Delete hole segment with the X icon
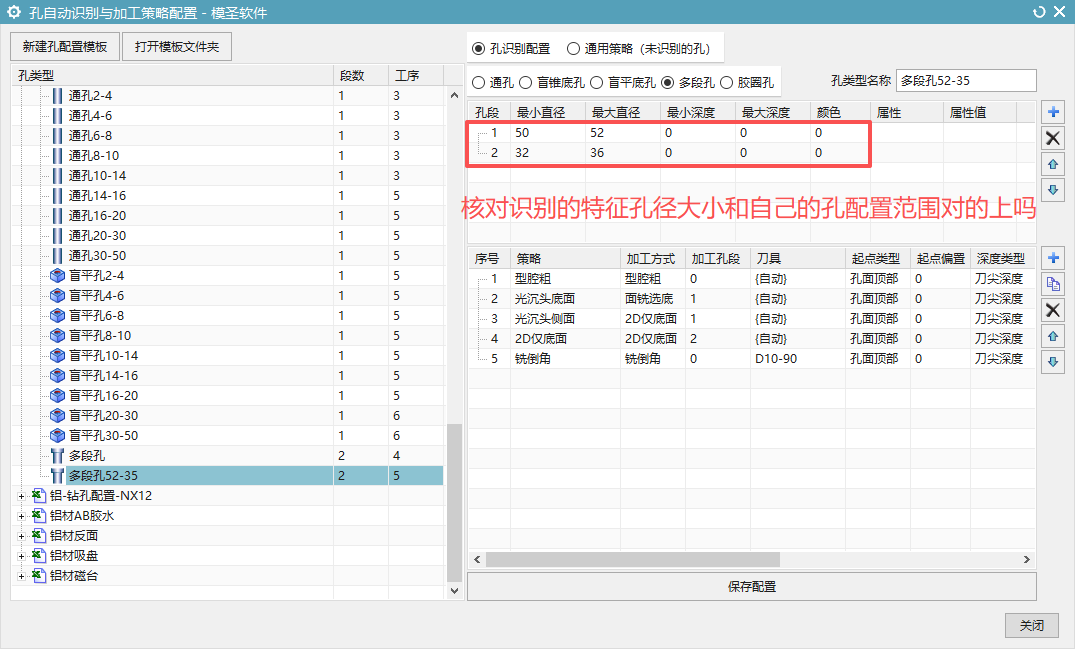This screenshot has height=649, width=1075. coord(1053,138)
